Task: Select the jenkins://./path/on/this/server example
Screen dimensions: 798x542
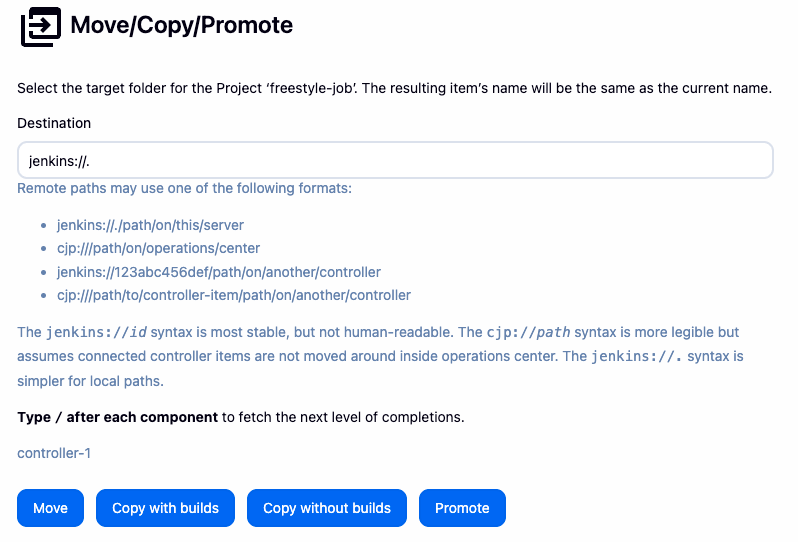Action: point(150,225)
